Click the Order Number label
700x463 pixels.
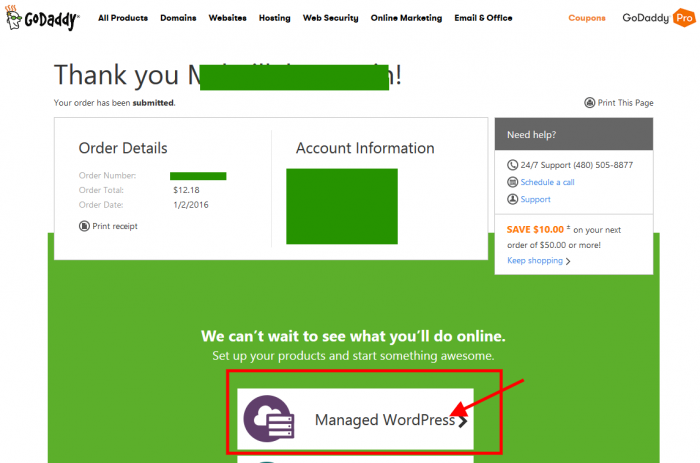click(x=107, y=175)
